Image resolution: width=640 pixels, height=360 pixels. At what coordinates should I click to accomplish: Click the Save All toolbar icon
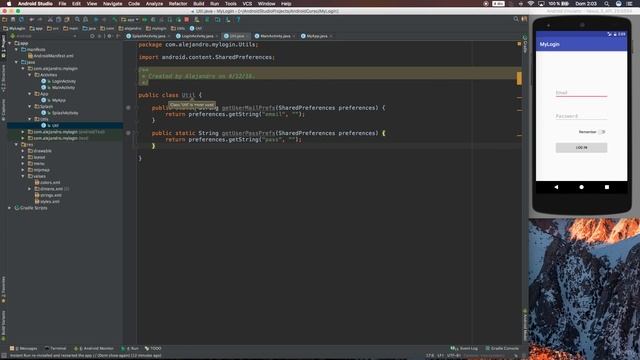pos(13,19)
